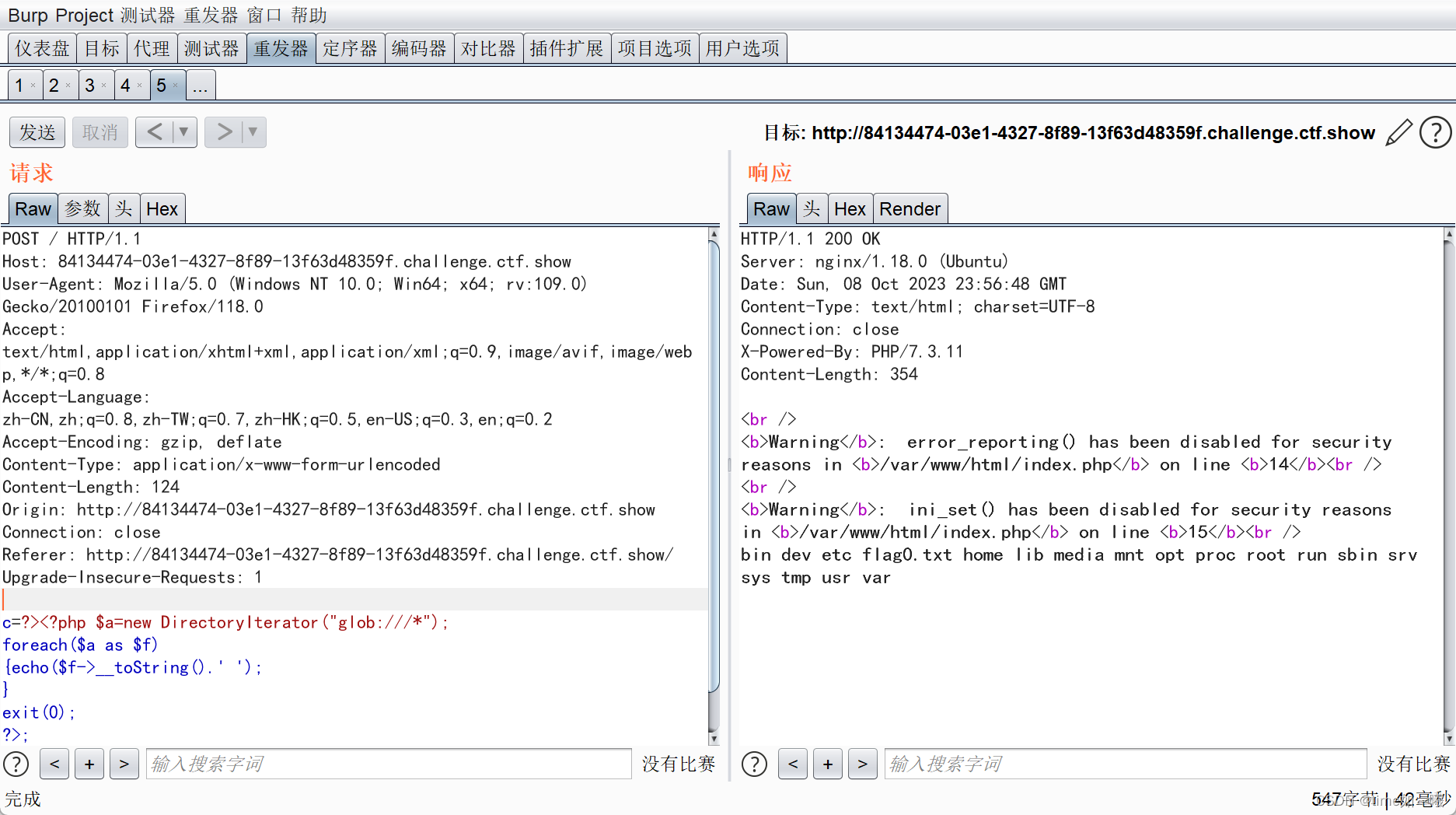Switch to the 测试器 intruder tab
The image size is (1456, 815).
(x=211, y=48)
